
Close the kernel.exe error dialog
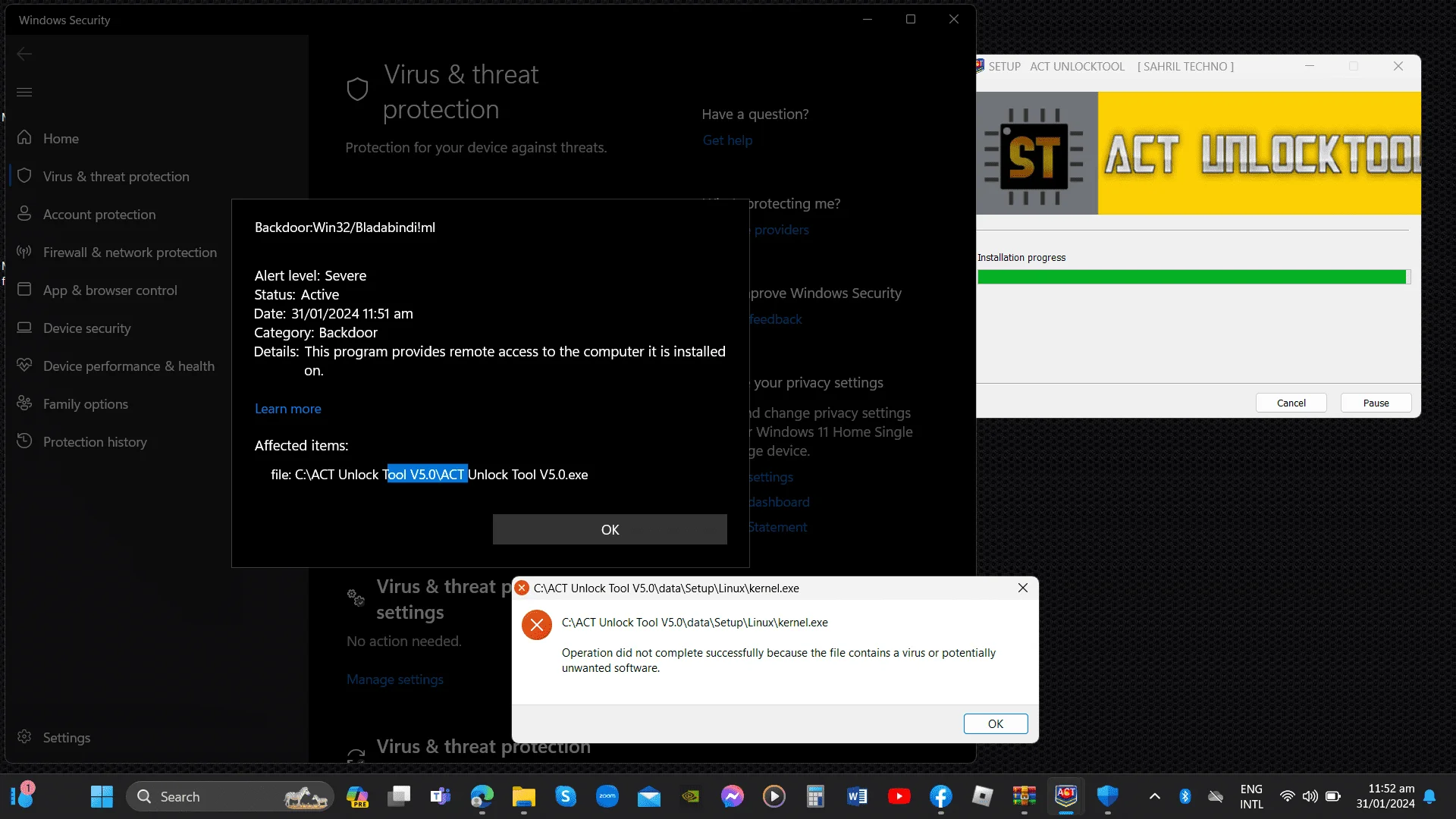coord(1022,588)
